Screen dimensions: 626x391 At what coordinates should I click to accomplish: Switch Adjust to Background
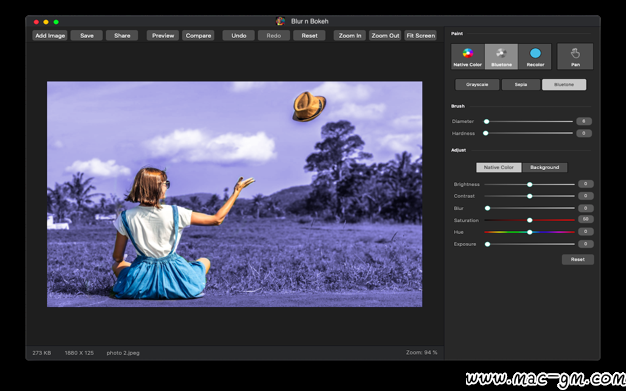click(545, 167)
